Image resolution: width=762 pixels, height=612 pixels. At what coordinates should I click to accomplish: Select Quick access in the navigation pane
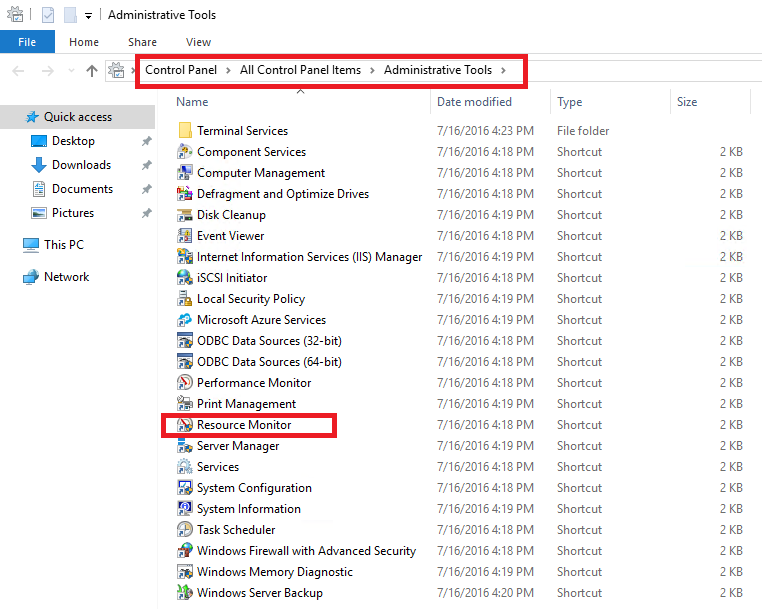click(78, 117)
